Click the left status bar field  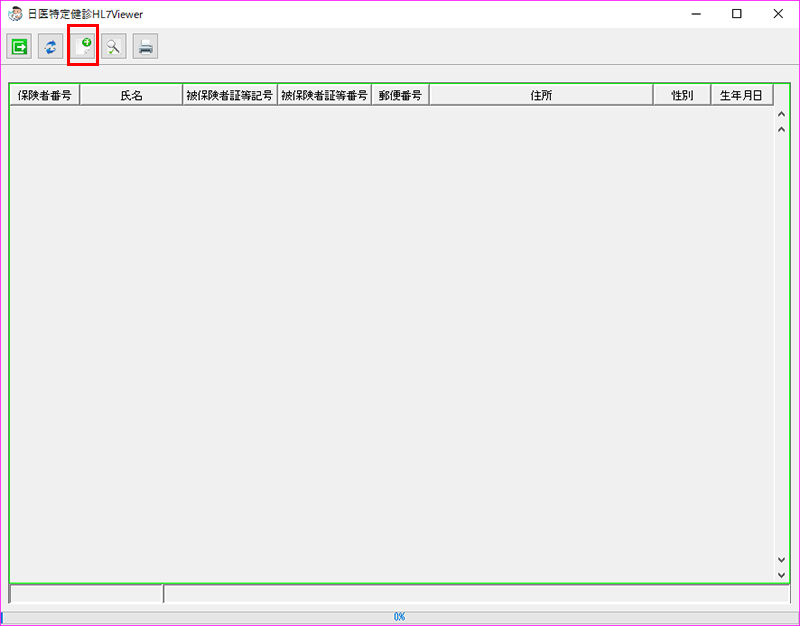pos(85,594)
